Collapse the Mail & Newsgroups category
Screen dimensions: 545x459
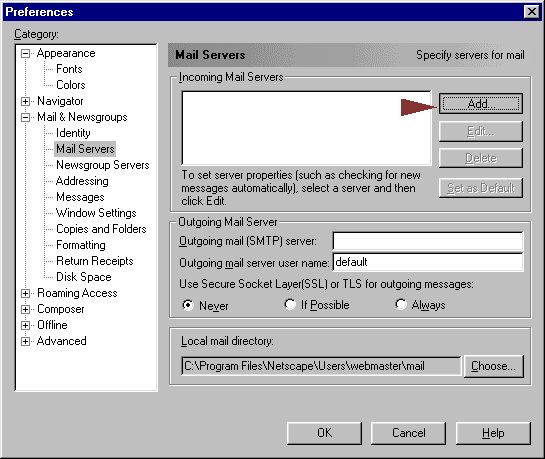point(25,117)
